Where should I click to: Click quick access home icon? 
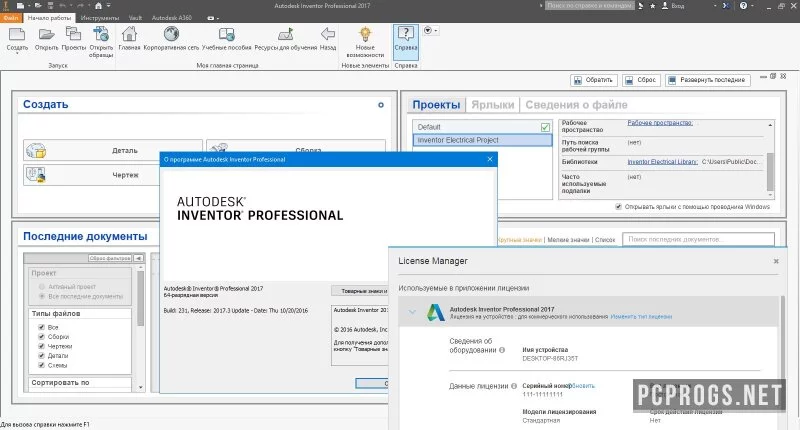tap(98, 6)
